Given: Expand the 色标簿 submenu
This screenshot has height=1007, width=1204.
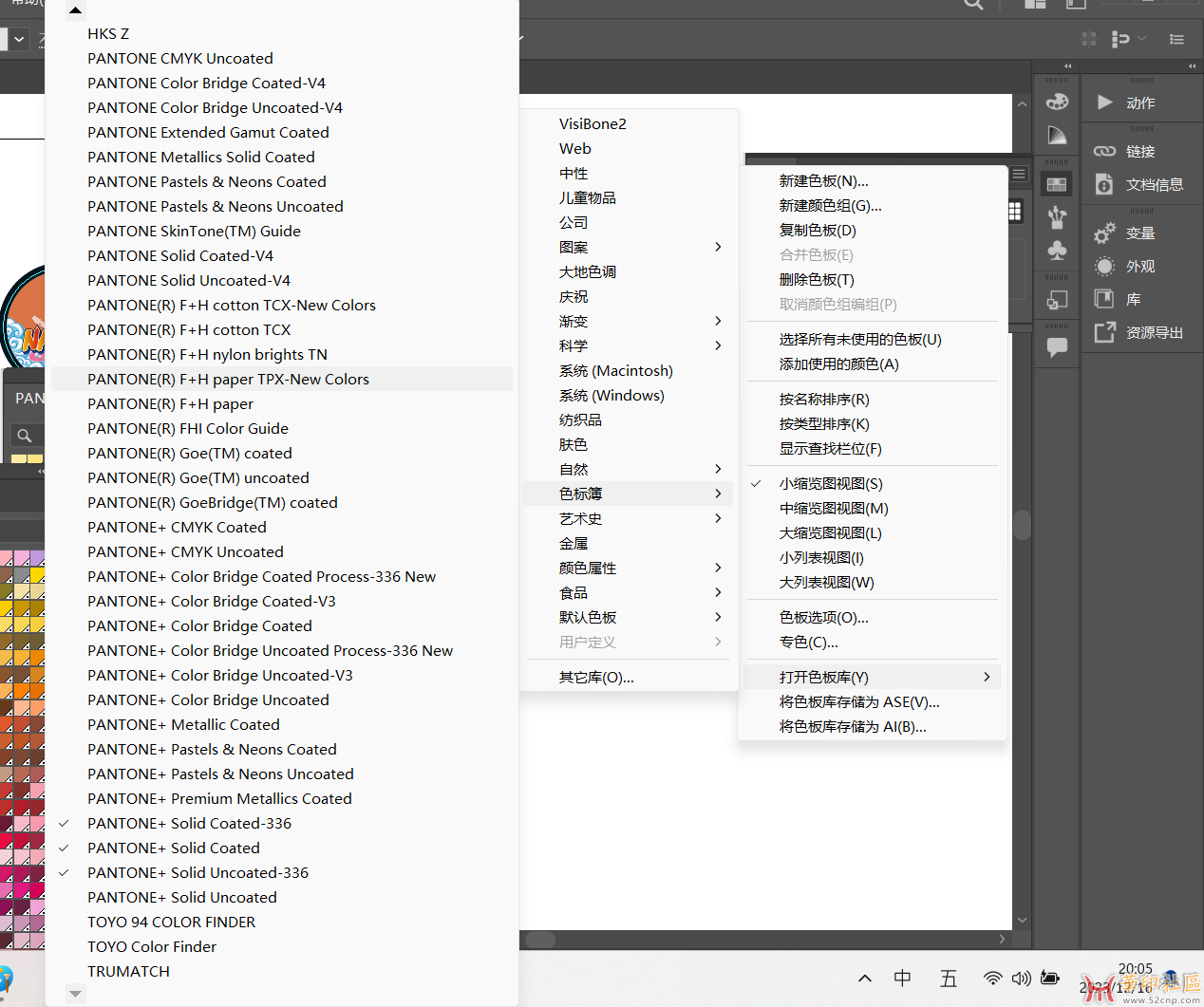Looking at the screenshot, I should tap(630, 494).
